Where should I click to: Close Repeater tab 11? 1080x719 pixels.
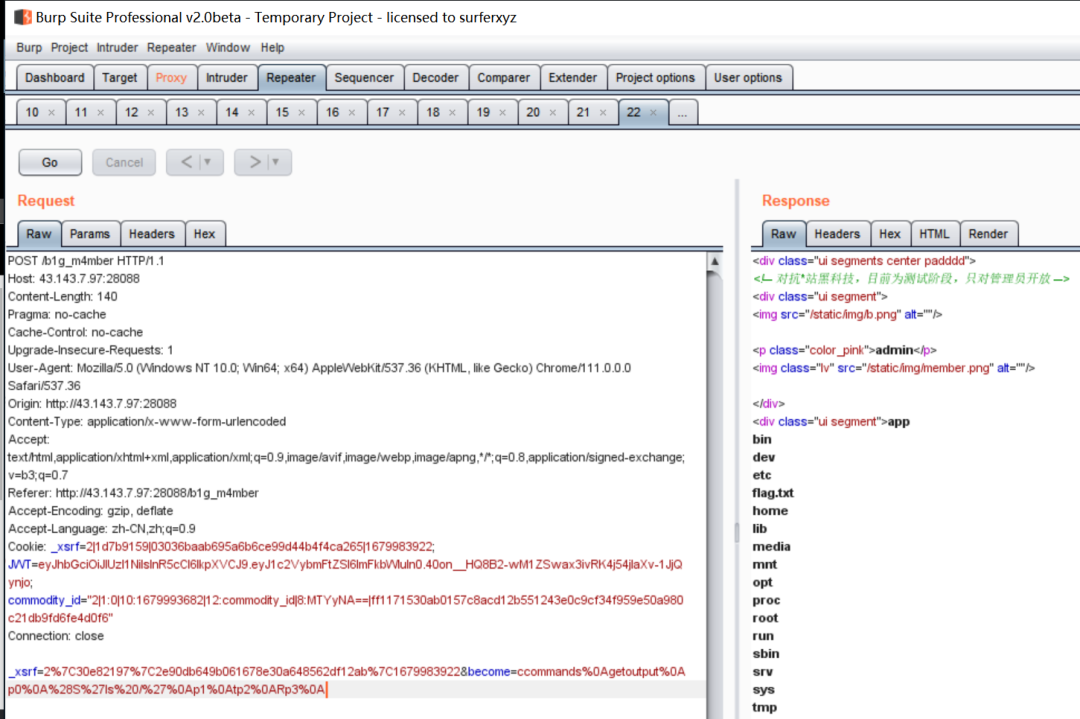click(101, 112)
